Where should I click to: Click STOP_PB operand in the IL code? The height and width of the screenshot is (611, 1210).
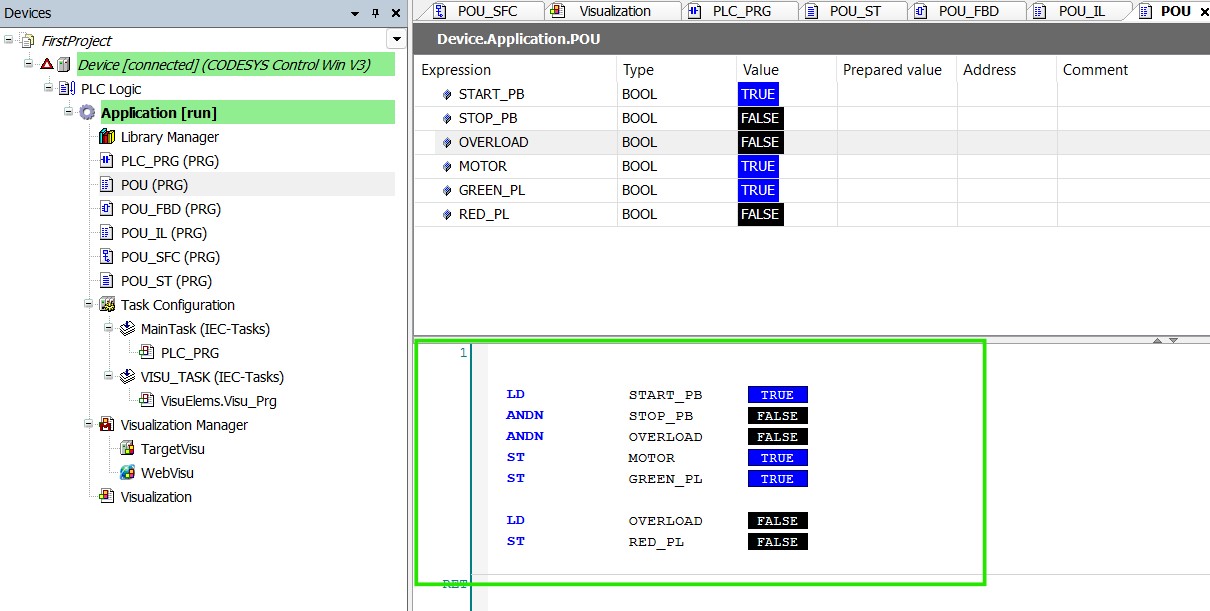pos(661,416)
